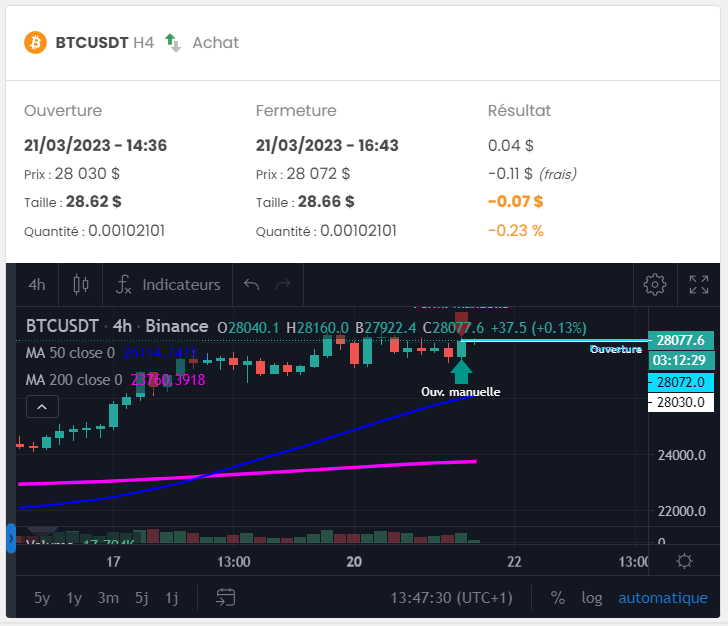Click the red manual close marker
This screenshot has height=626, width=728.
461,323
